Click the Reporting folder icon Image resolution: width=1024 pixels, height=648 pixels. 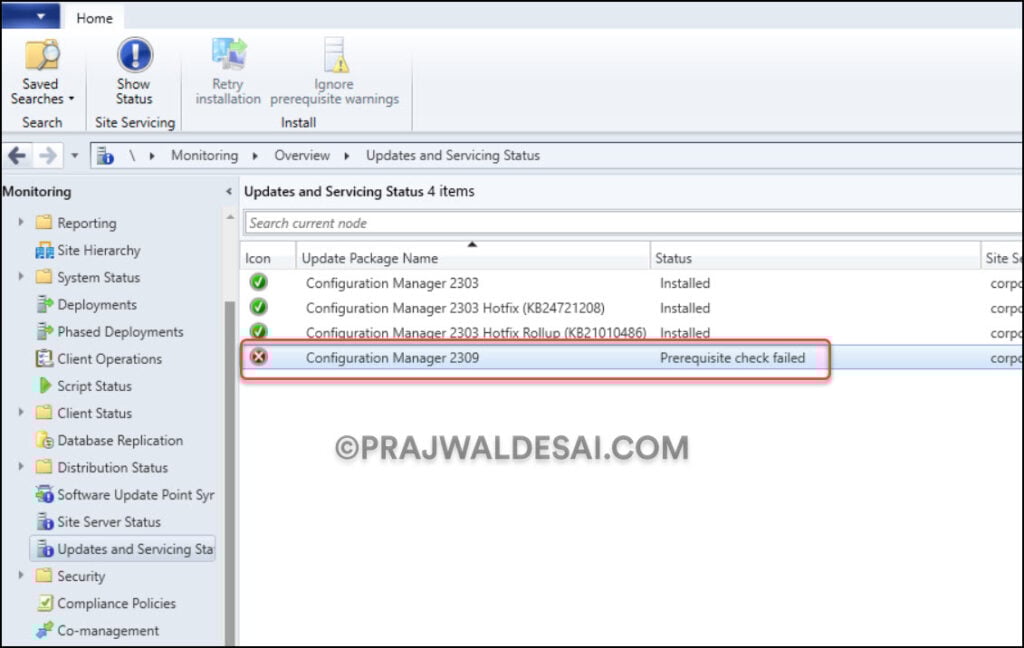pyautogui.click(x=44, y=222)
